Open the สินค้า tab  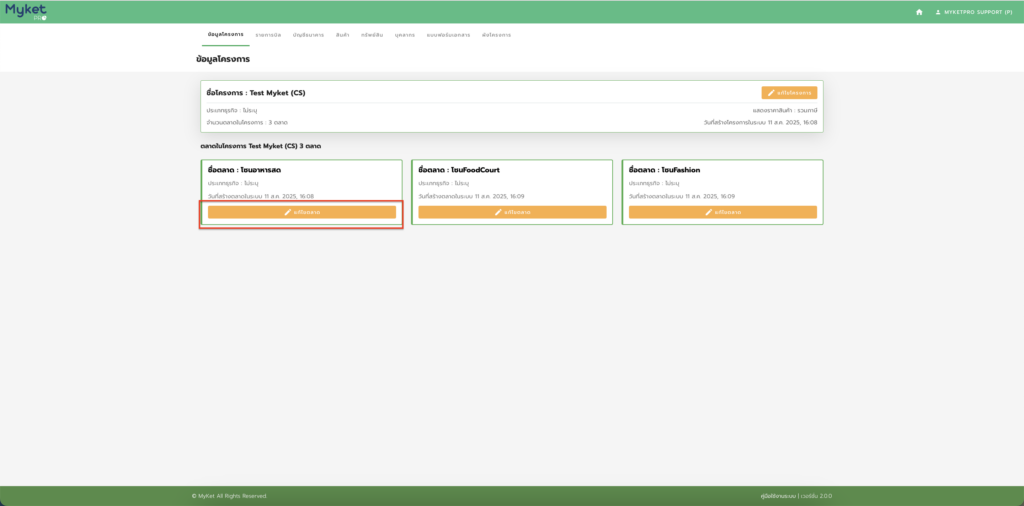tap(342, 35)
